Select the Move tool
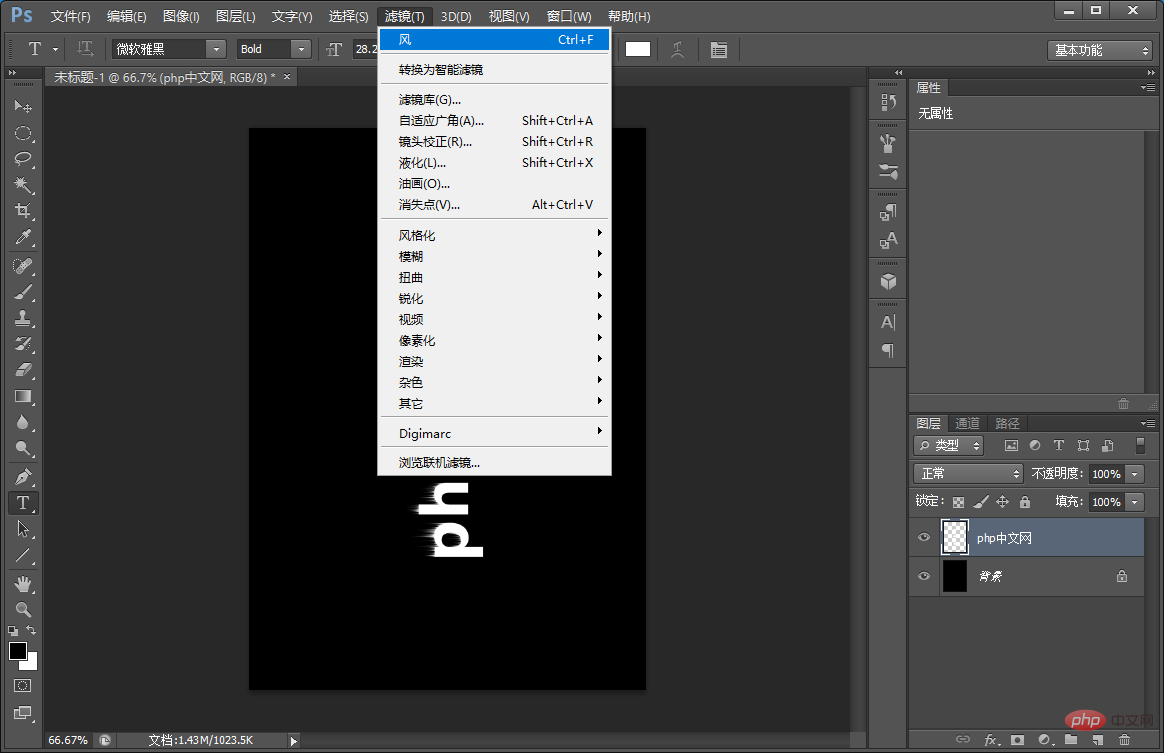Viewport: 1164px width, 753px height. (23, 106)
